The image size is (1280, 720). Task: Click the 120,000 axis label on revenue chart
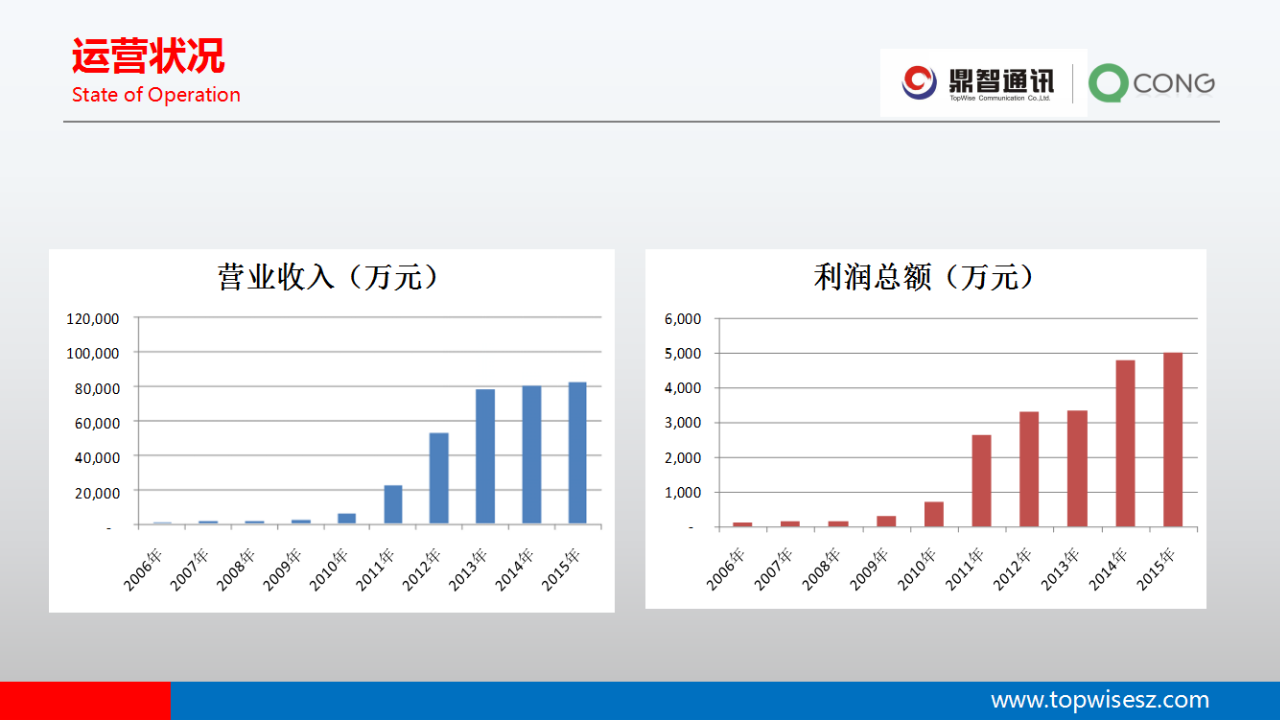tap(93, 318)
